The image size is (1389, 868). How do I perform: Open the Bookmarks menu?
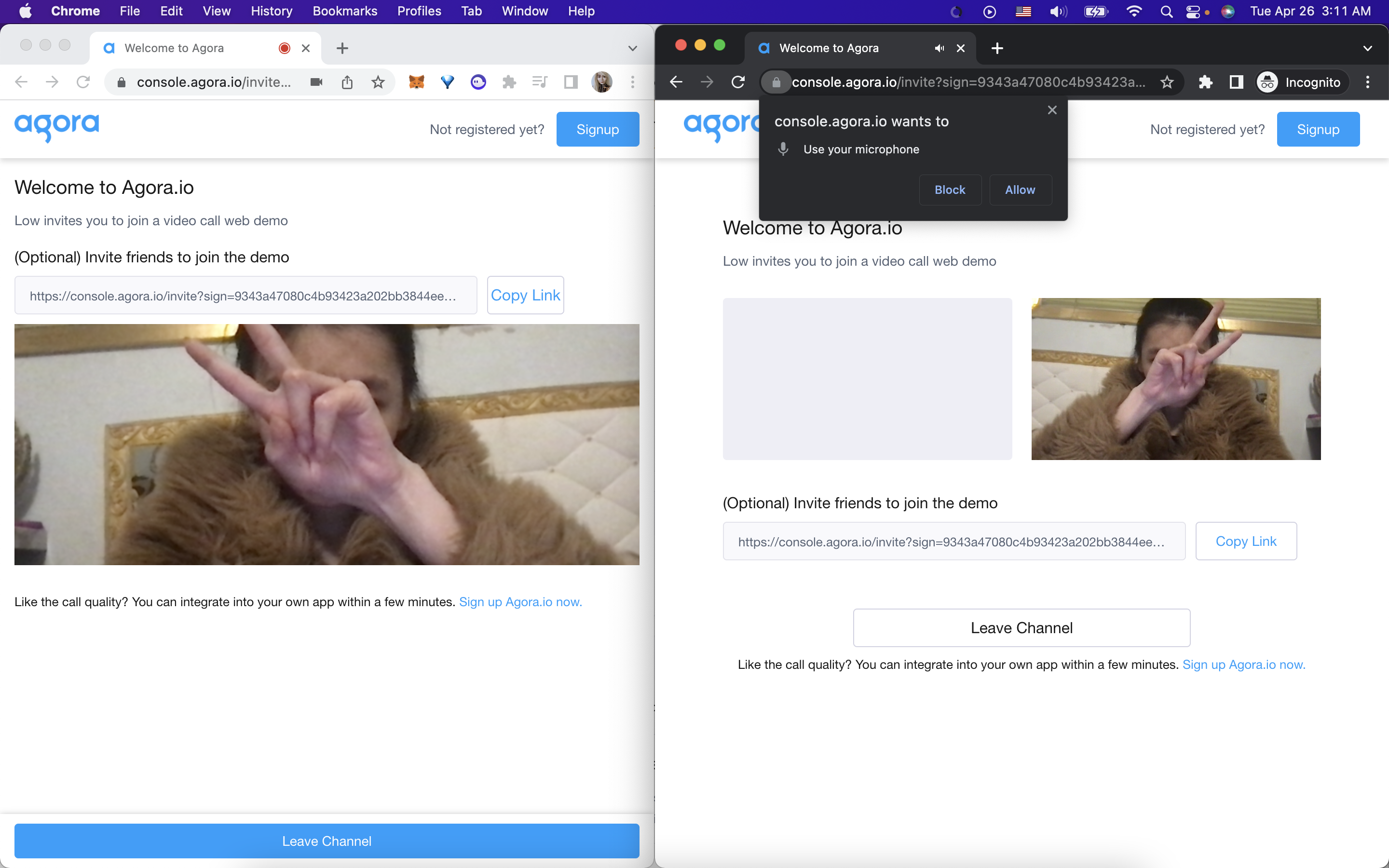point(344,11)
